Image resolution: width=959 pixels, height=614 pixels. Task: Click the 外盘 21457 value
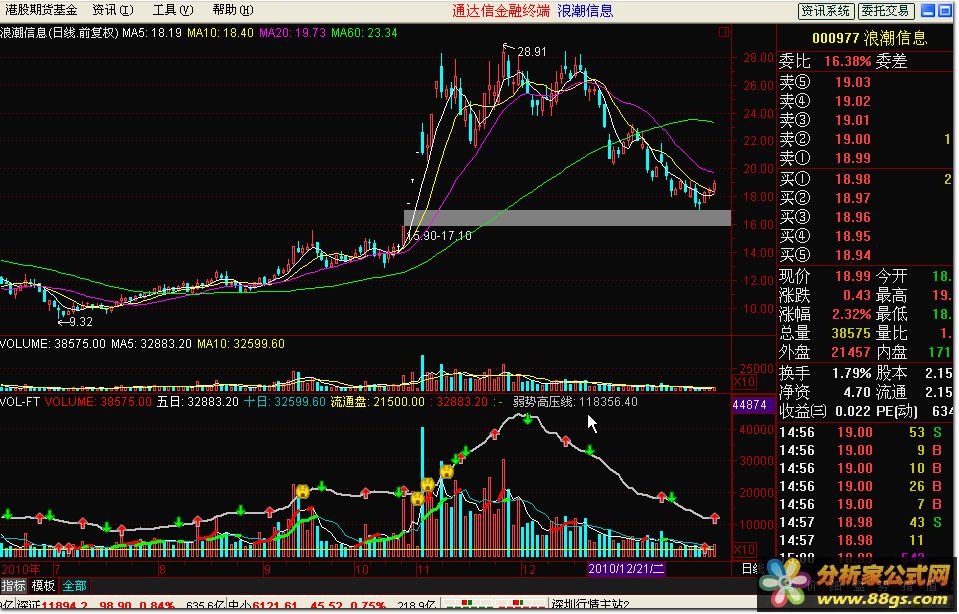coord(851,352)
